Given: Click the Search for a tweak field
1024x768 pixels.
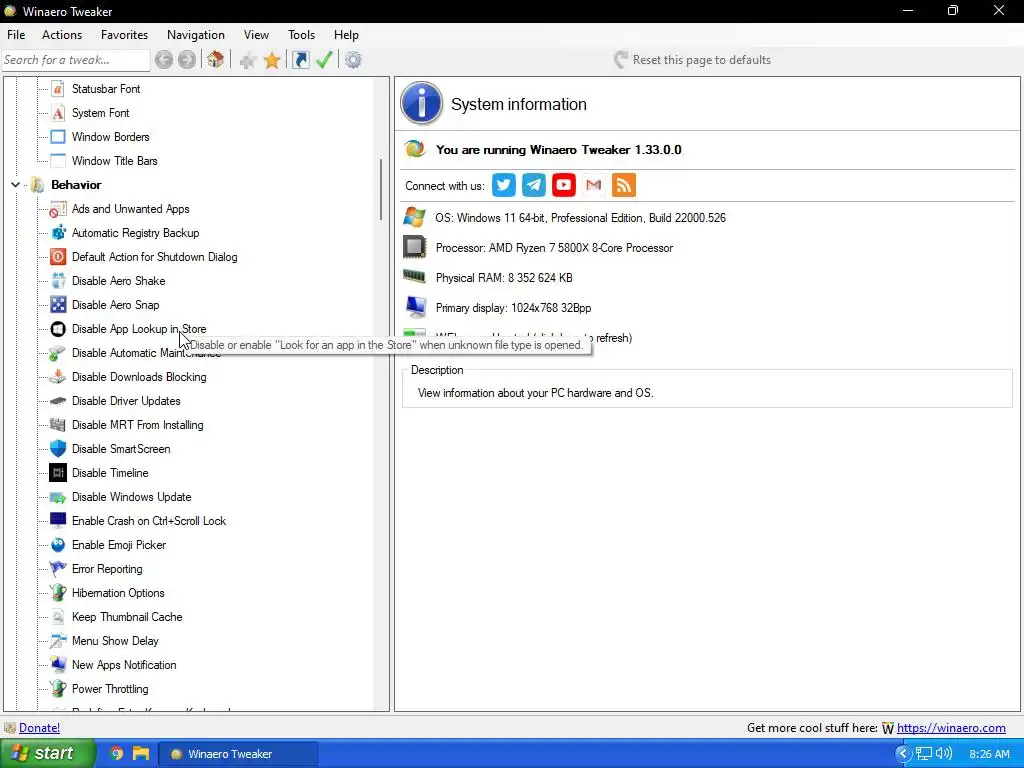Looking at the screenshot, I should (76, 60).
